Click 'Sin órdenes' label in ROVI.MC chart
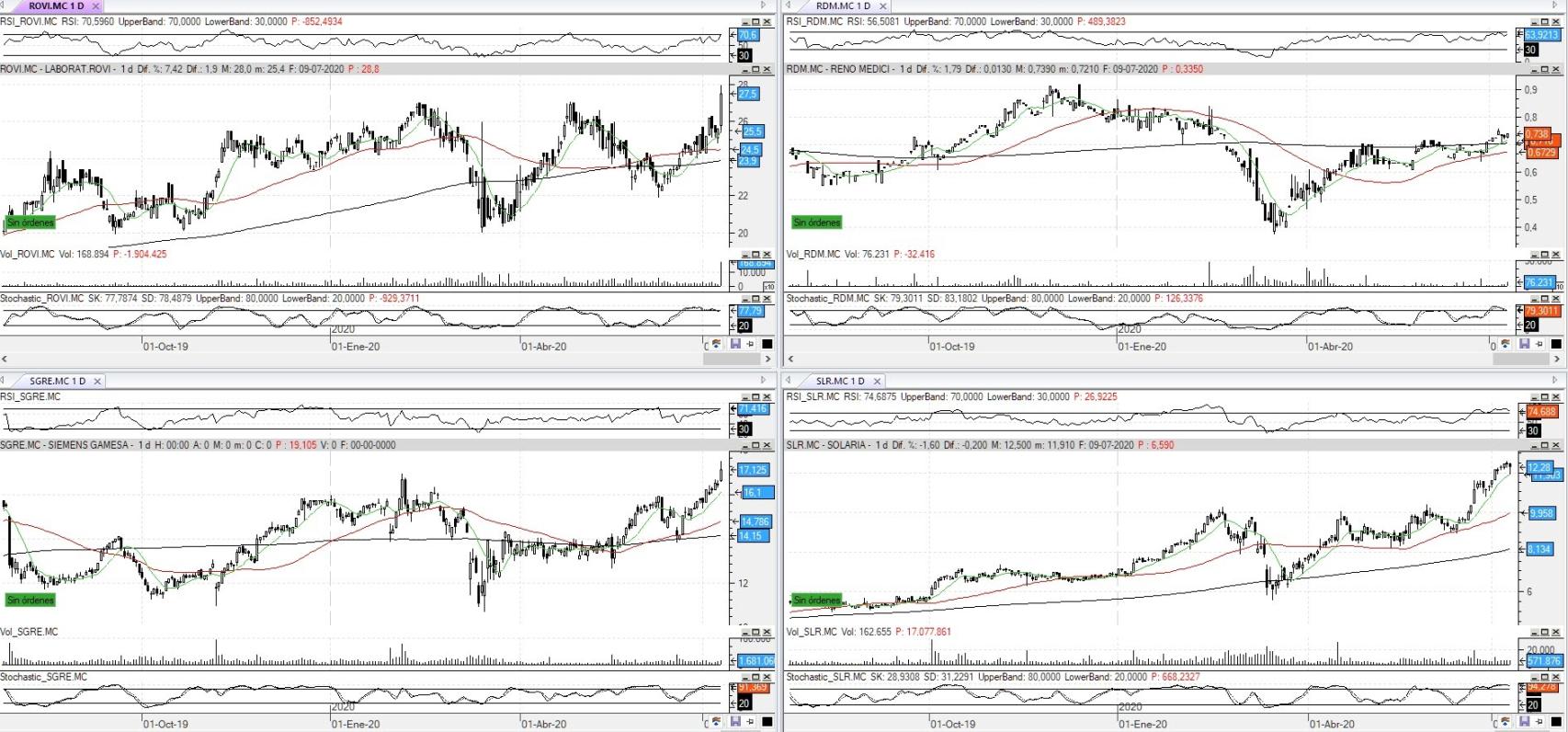1568x732 pixels. coord(30,223)
